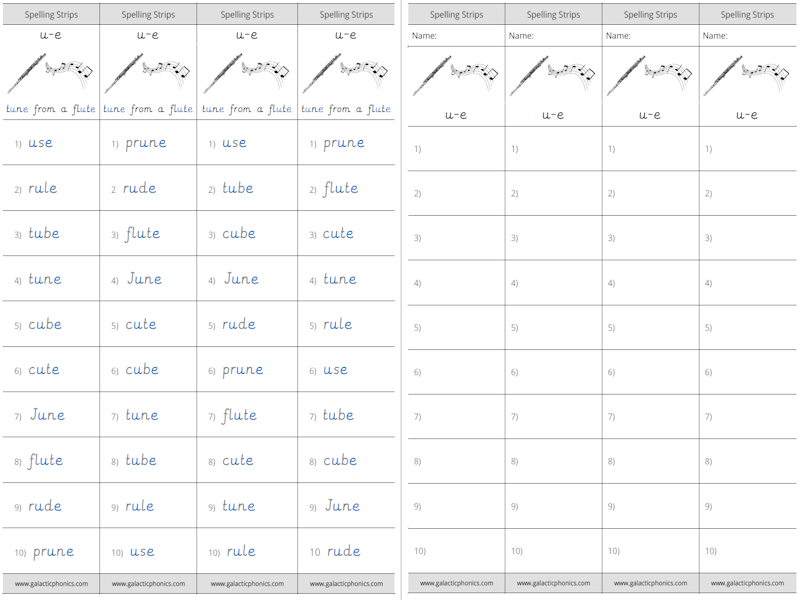
Task: Click the 'Spelling Strips' header above '1) use, 2) rule'
Action: point(50,15)
